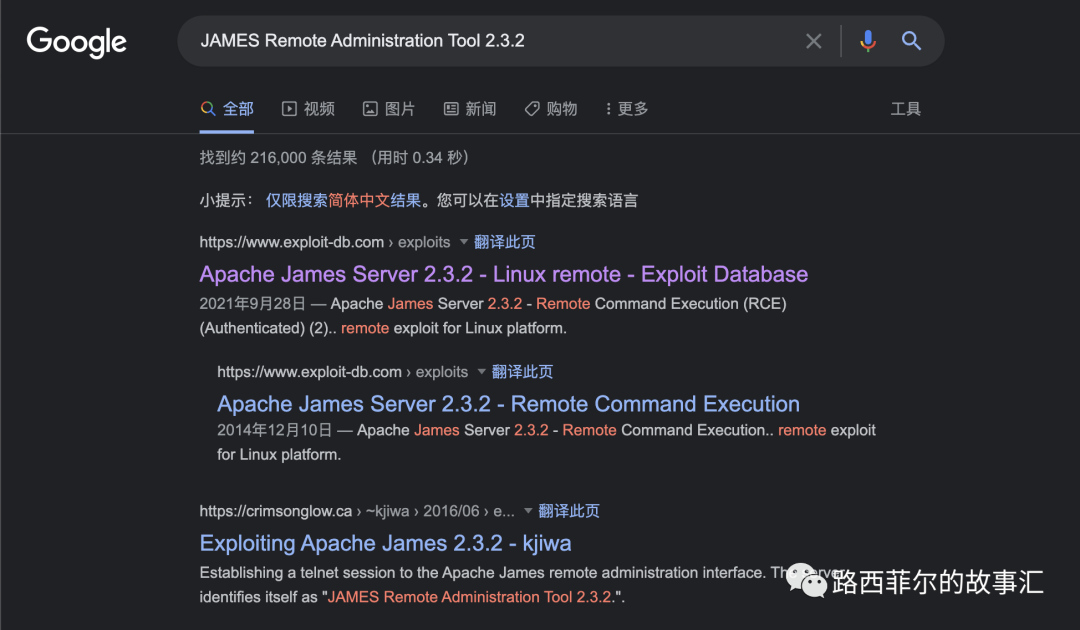The width and height of the screenshot is (1080, 630).
Task: Open Exploiting Apache James 2.3.2 - kjiwa result
Action: pos(385,543)
